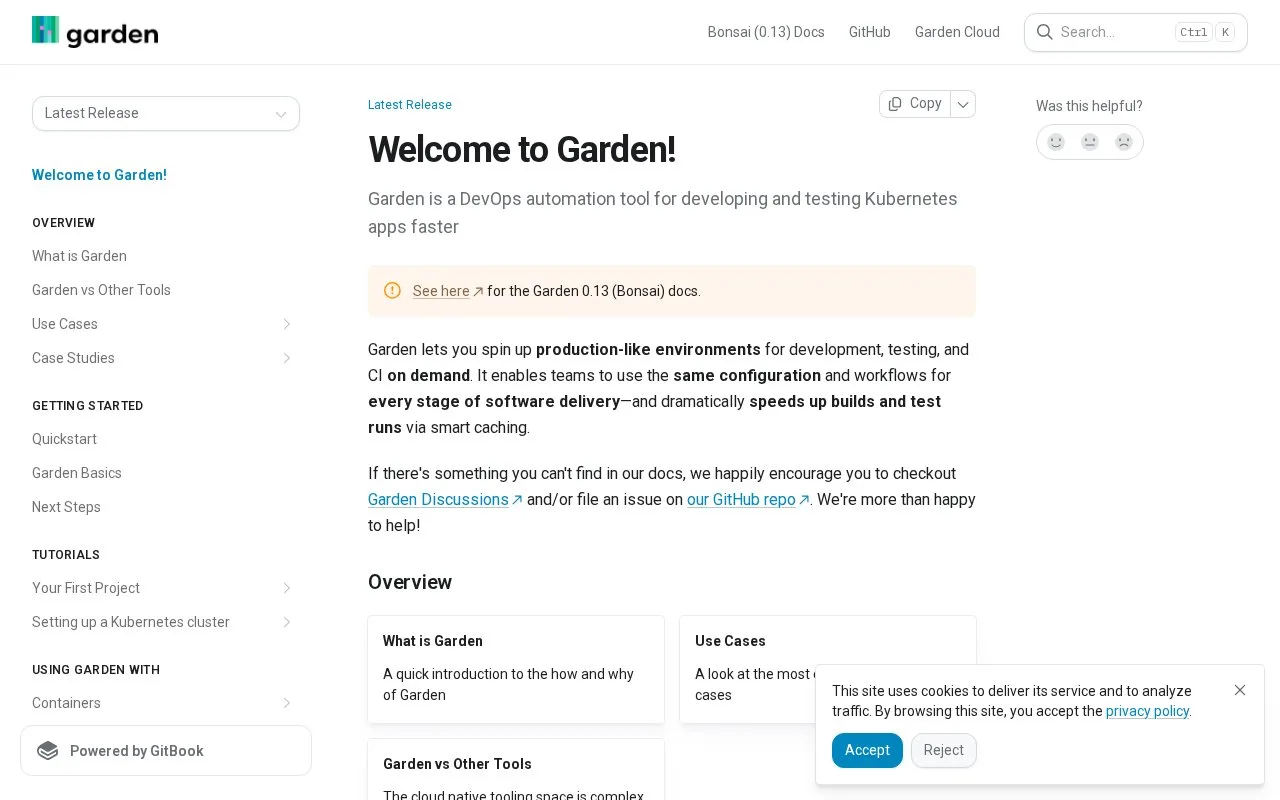The width and height of the screenshot is (1280, 800).
Task: Click Use Cases label in sidebar
Action: pyautogui.click(x=65, y=324)
